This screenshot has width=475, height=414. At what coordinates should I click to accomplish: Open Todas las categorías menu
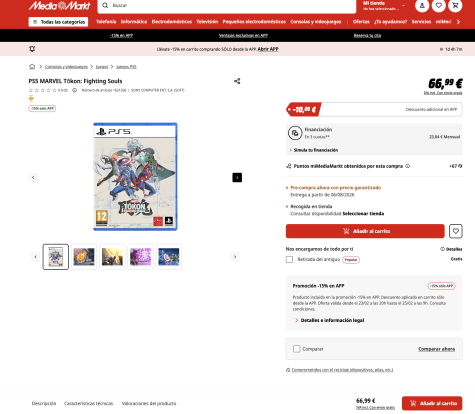pos(58,22)
